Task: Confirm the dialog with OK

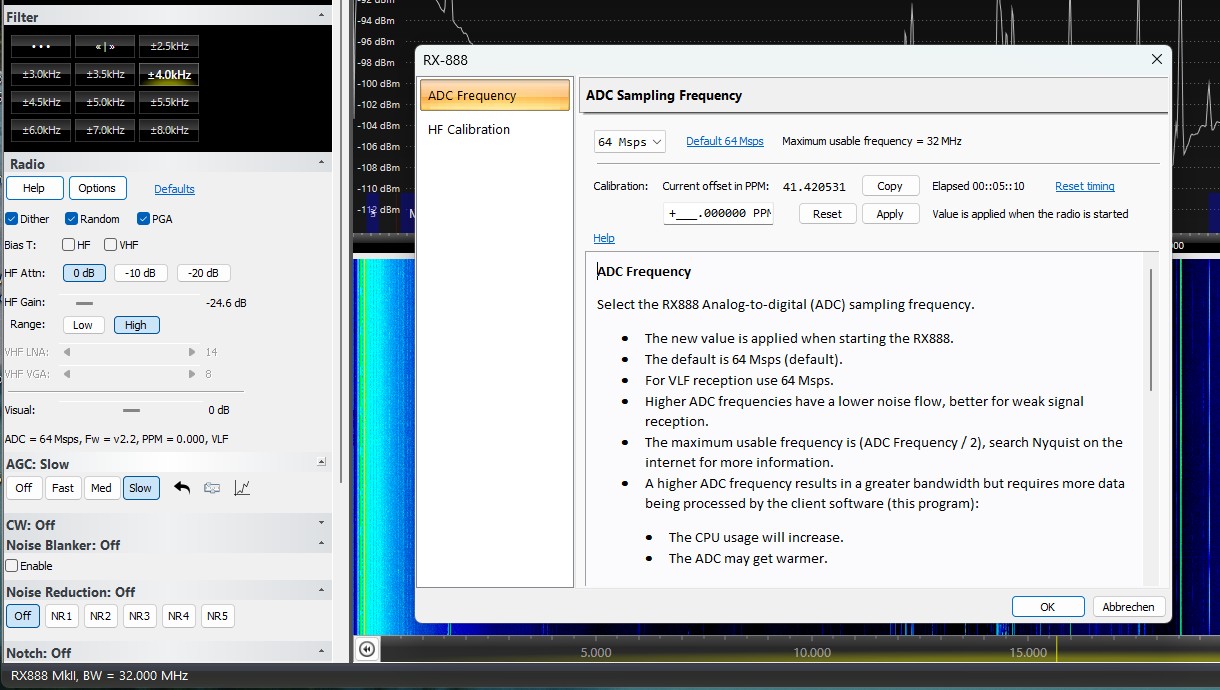Action: [1048, 607]
